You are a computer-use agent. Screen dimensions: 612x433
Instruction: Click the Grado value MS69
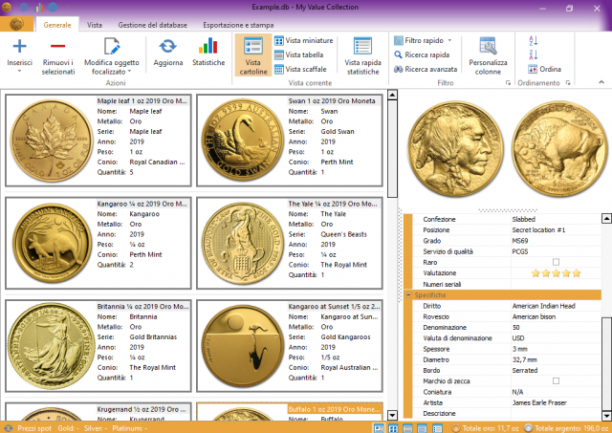(x=520, y=241)
